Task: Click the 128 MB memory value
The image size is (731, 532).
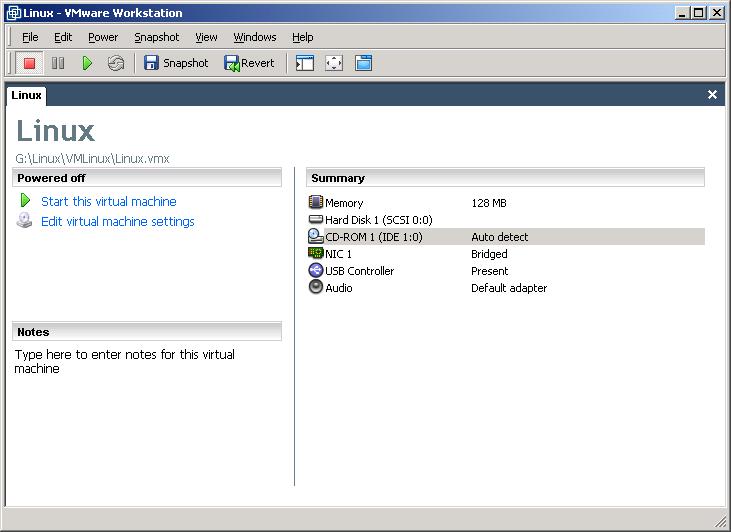Action: pos(489,203)
